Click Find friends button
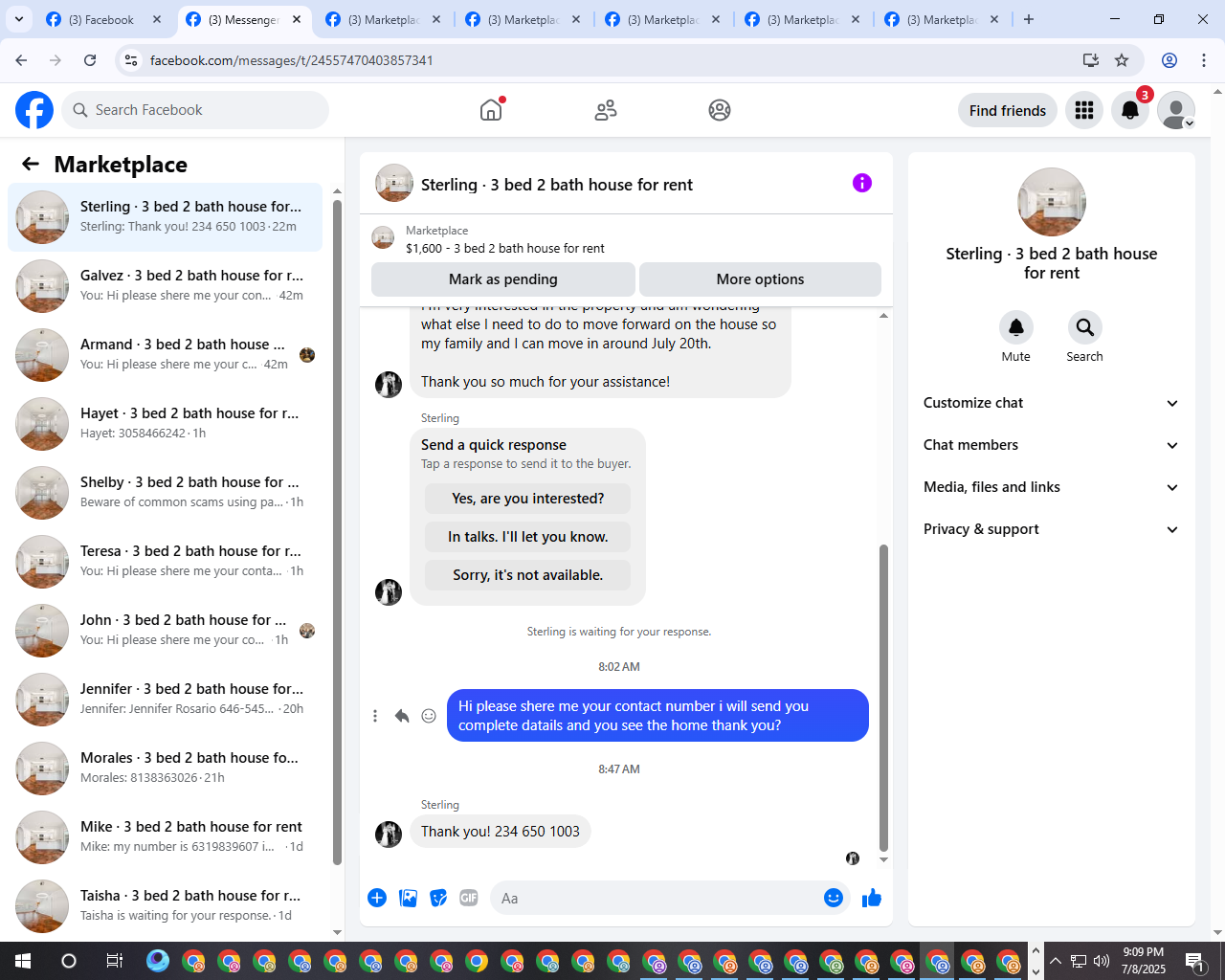The image size is (1225, 980). click(1008, 110)
